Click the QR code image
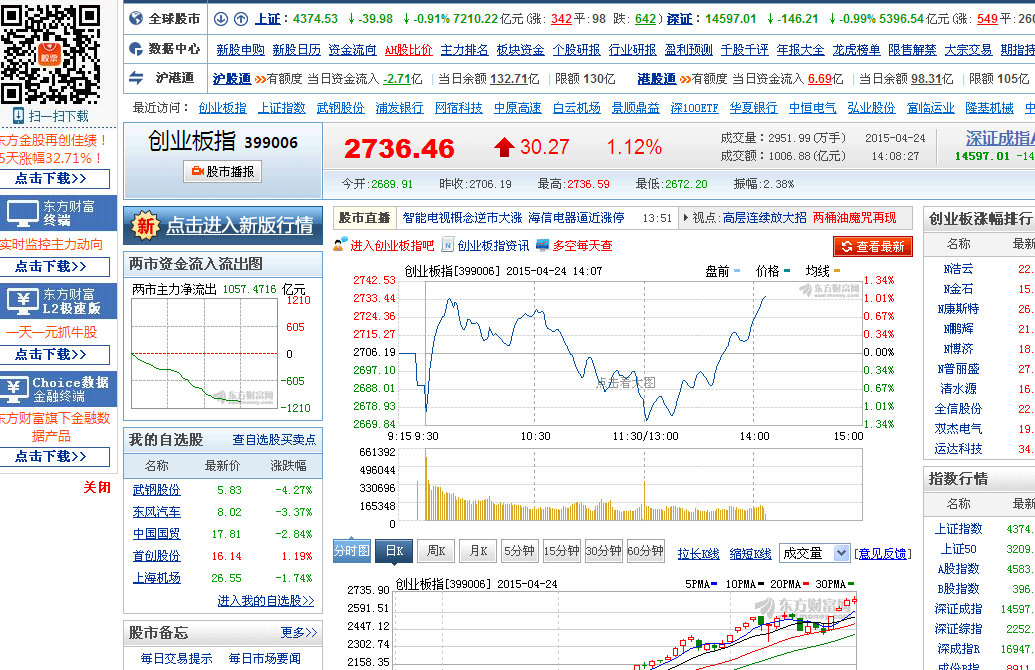The width and height of the screenshot is (1035, 670). 50,54
